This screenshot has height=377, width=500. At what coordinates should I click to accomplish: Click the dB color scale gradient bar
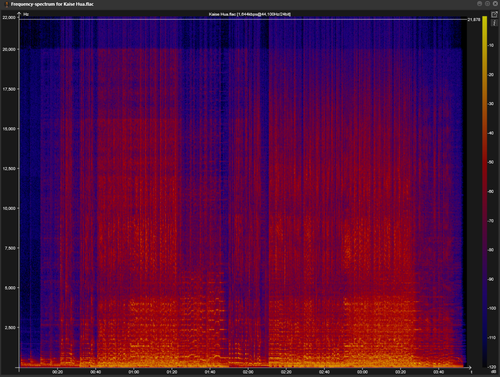485,192
